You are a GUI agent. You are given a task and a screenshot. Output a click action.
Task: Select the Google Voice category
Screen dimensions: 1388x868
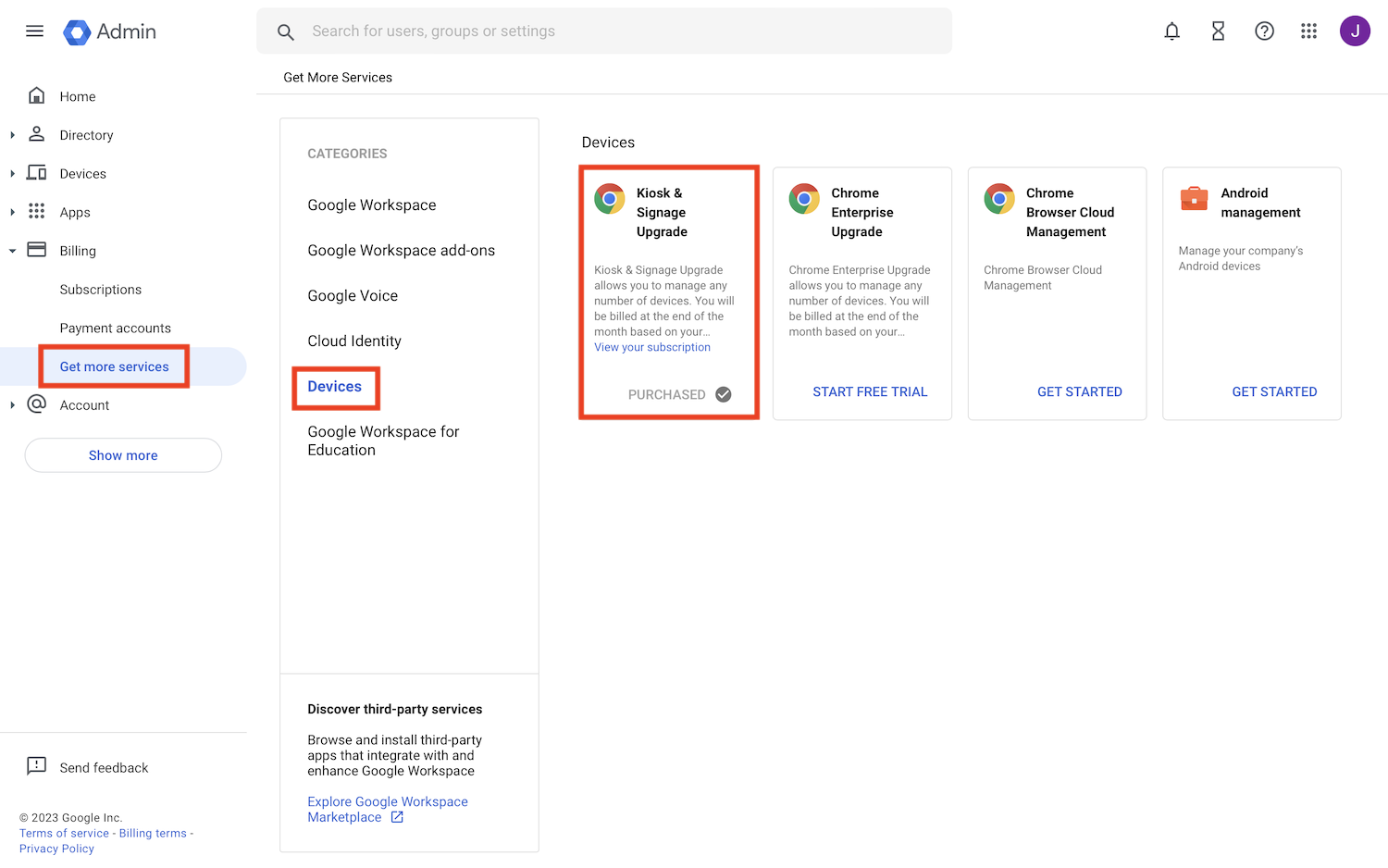click(353, 295)
